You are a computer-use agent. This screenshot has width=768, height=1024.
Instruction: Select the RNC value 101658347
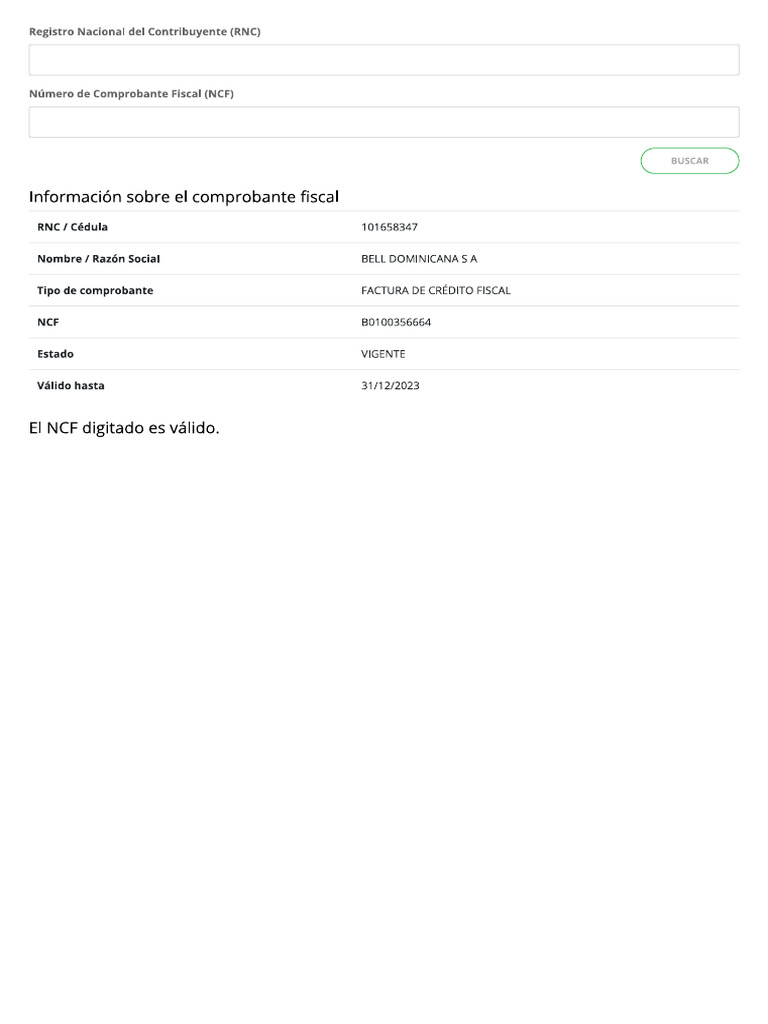(x=389, y=227)
